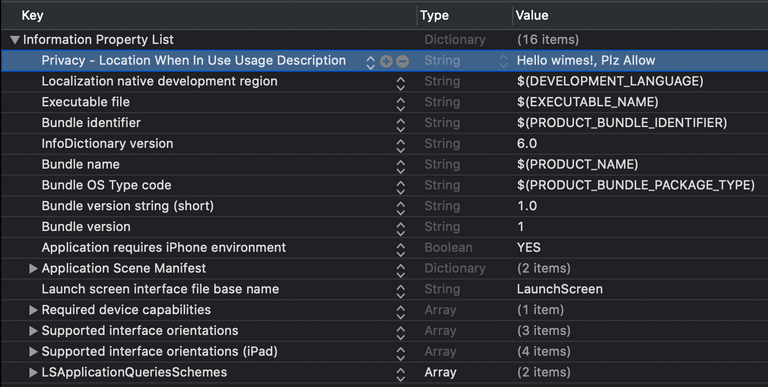Open Type stepper on the selected String row
This screenshot has height=387, width=768.
[503, 61]
